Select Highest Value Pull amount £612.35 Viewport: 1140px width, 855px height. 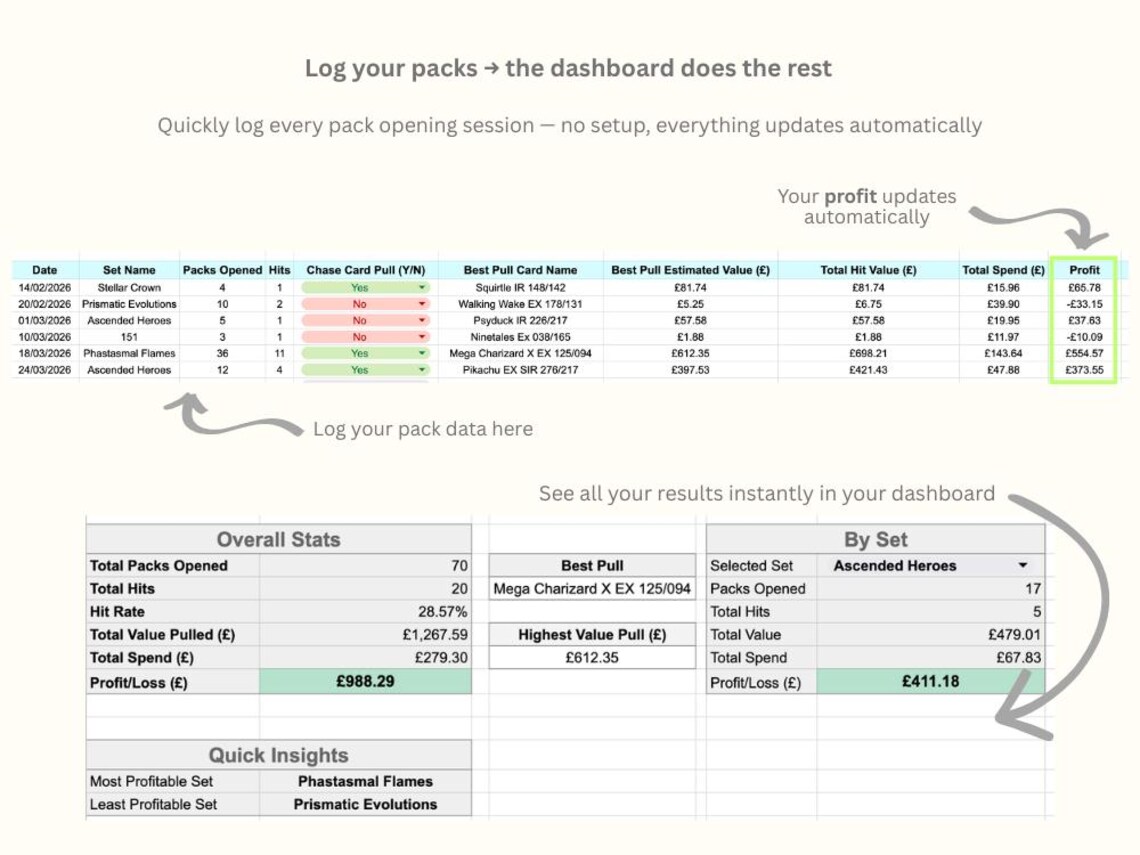point(592,657)
